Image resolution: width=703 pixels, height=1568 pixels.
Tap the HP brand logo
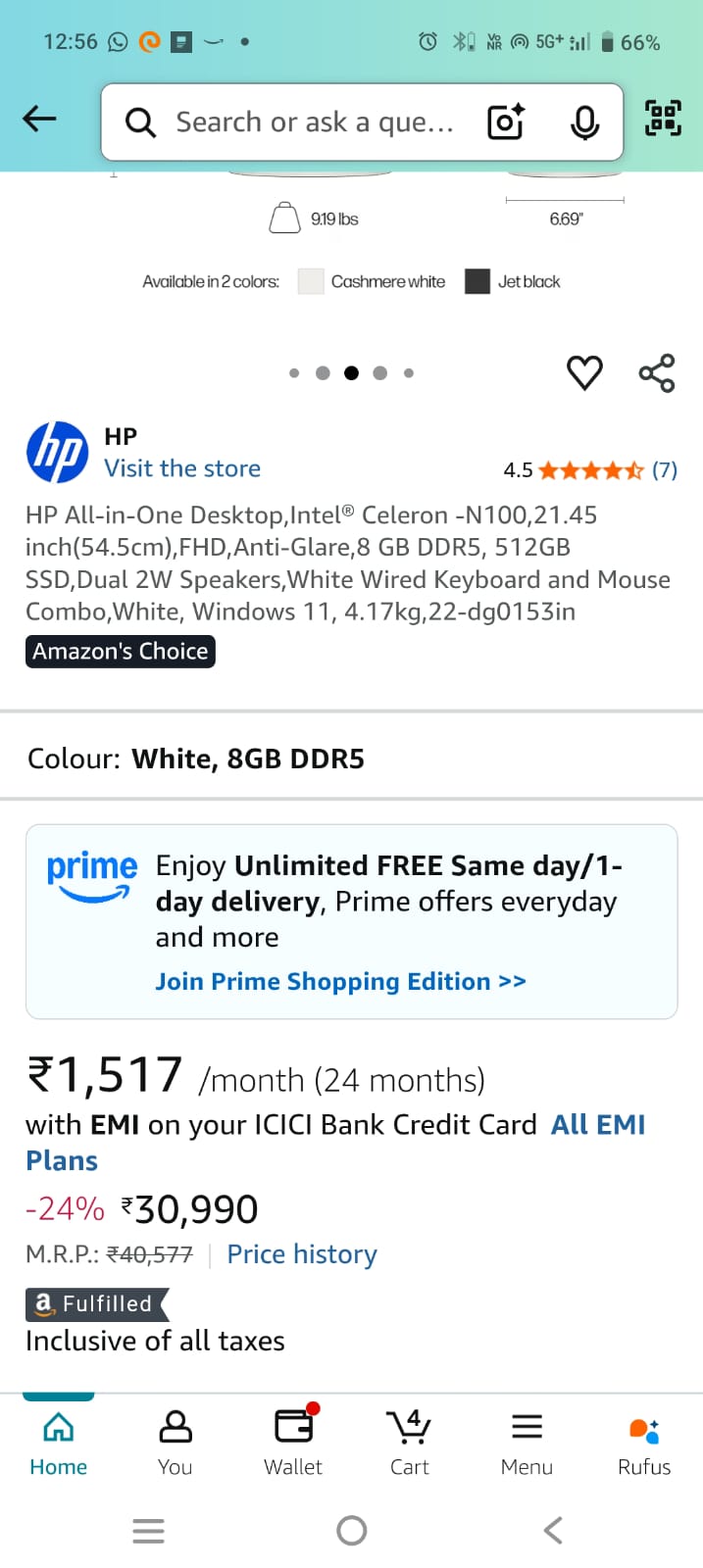coord(57,453)
